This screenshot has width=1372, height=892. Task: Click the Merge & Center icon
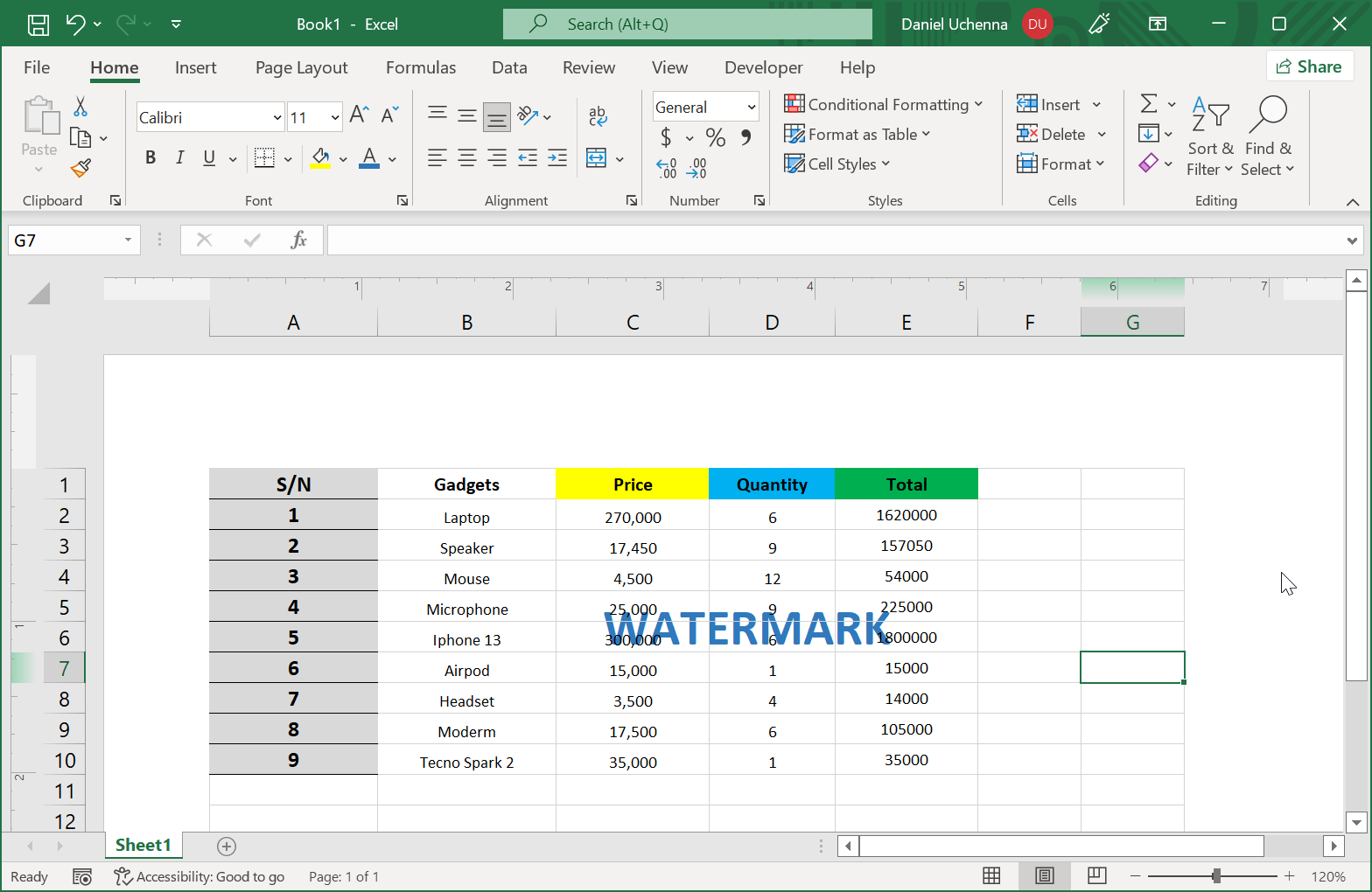[x=597, y=158]
